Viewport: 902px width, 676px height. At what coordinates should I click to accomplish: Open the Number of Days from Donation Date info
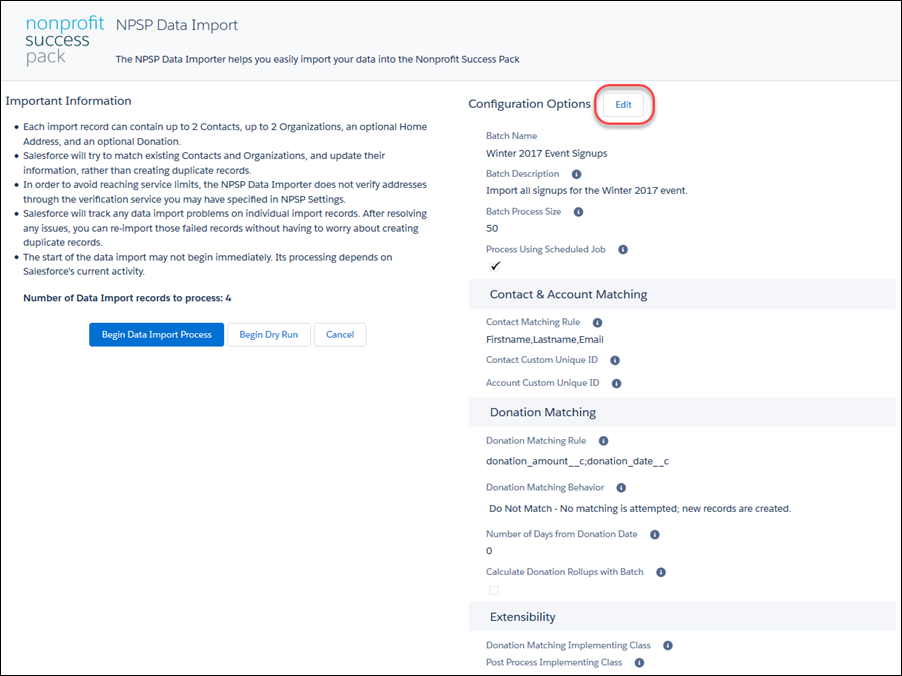655,534
